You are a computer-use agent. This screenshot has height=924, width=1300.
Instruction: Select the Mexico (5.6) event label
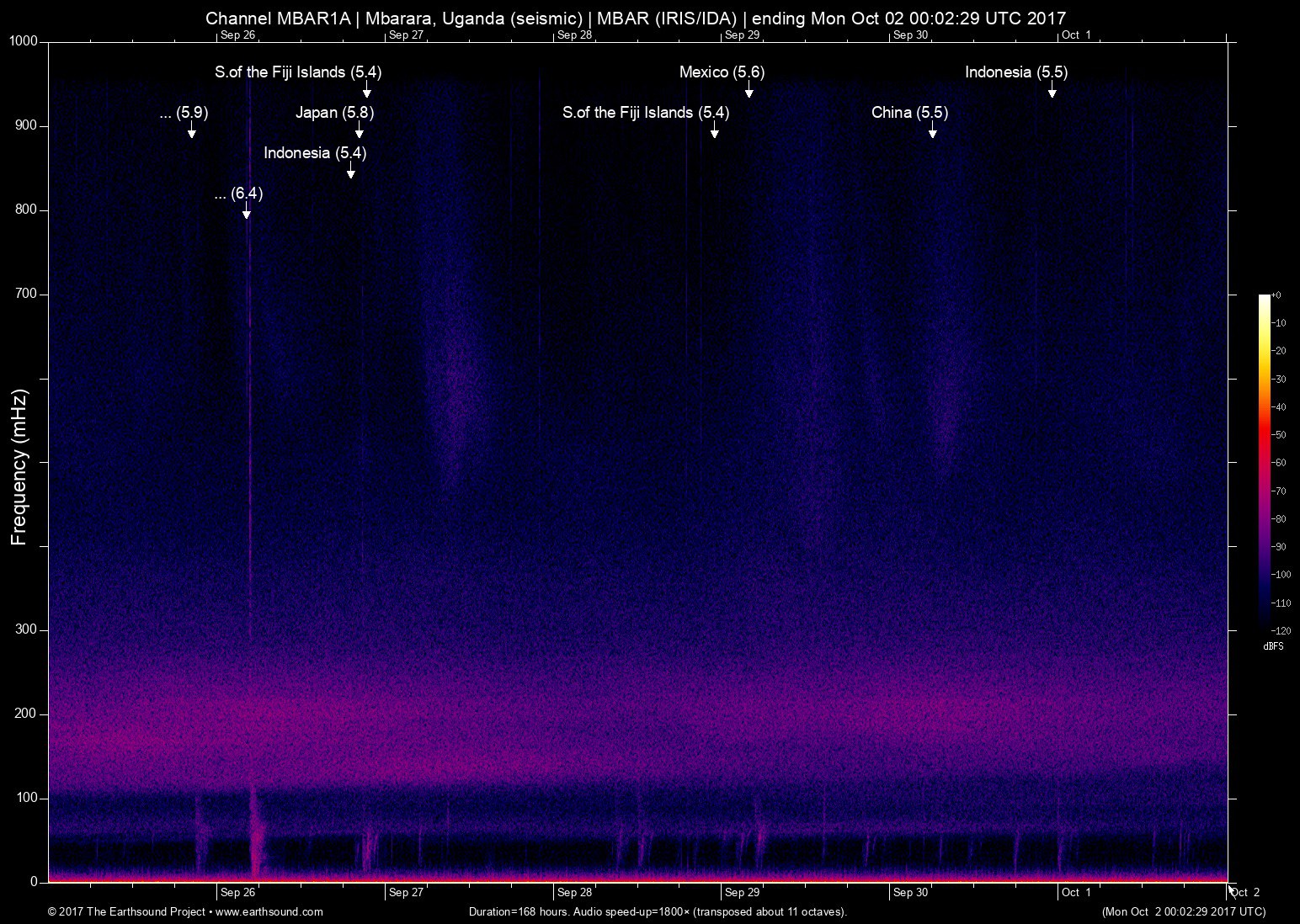coord(722,72)
